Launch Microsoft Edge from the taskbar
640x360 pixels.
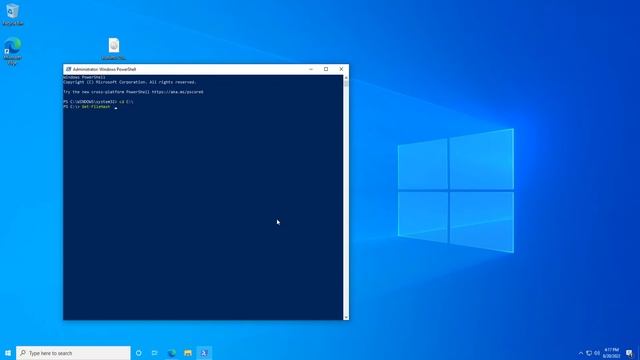(171, 353)
